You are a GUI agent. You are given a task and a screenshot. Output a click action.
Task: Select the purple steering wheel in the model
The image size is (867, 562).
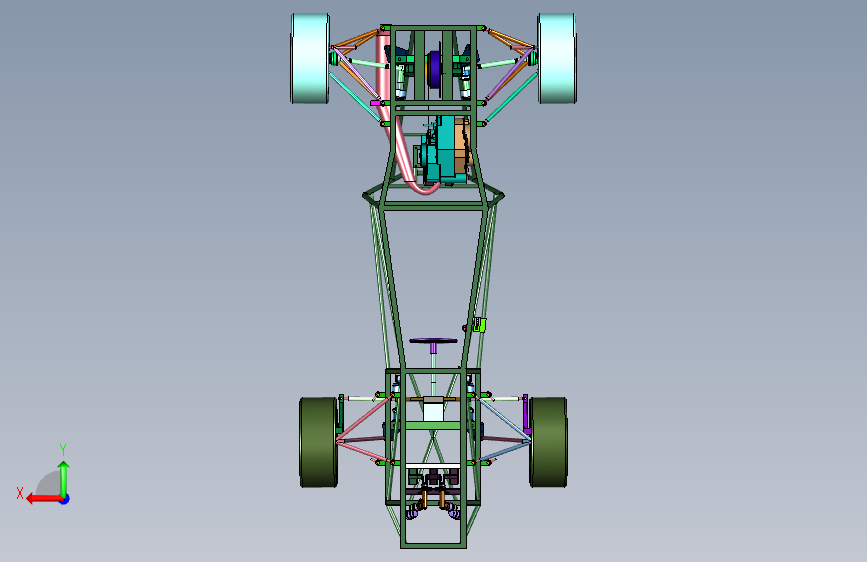tap(433, 341)
